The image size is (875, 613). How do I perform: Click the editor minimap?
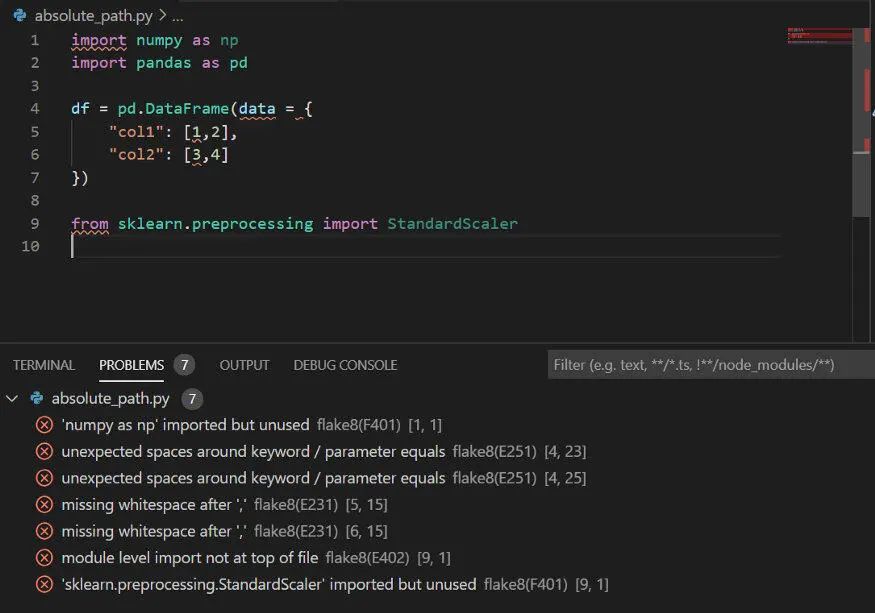(x=819, y=36)
